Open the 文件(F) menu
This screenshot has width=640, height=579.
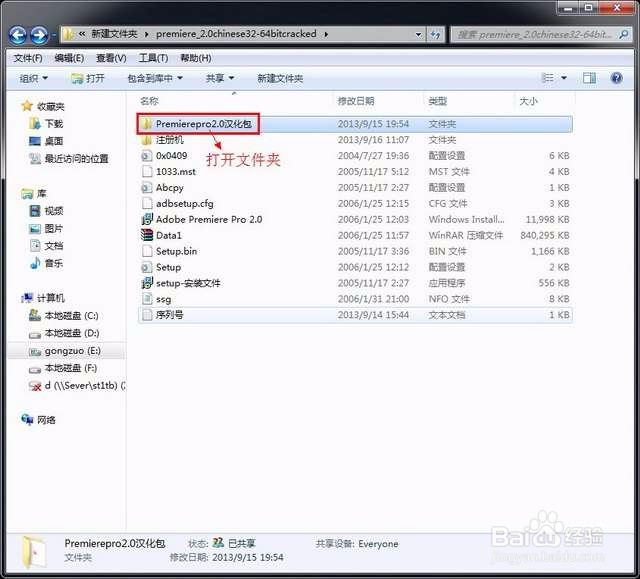click(x=28, y=58)
